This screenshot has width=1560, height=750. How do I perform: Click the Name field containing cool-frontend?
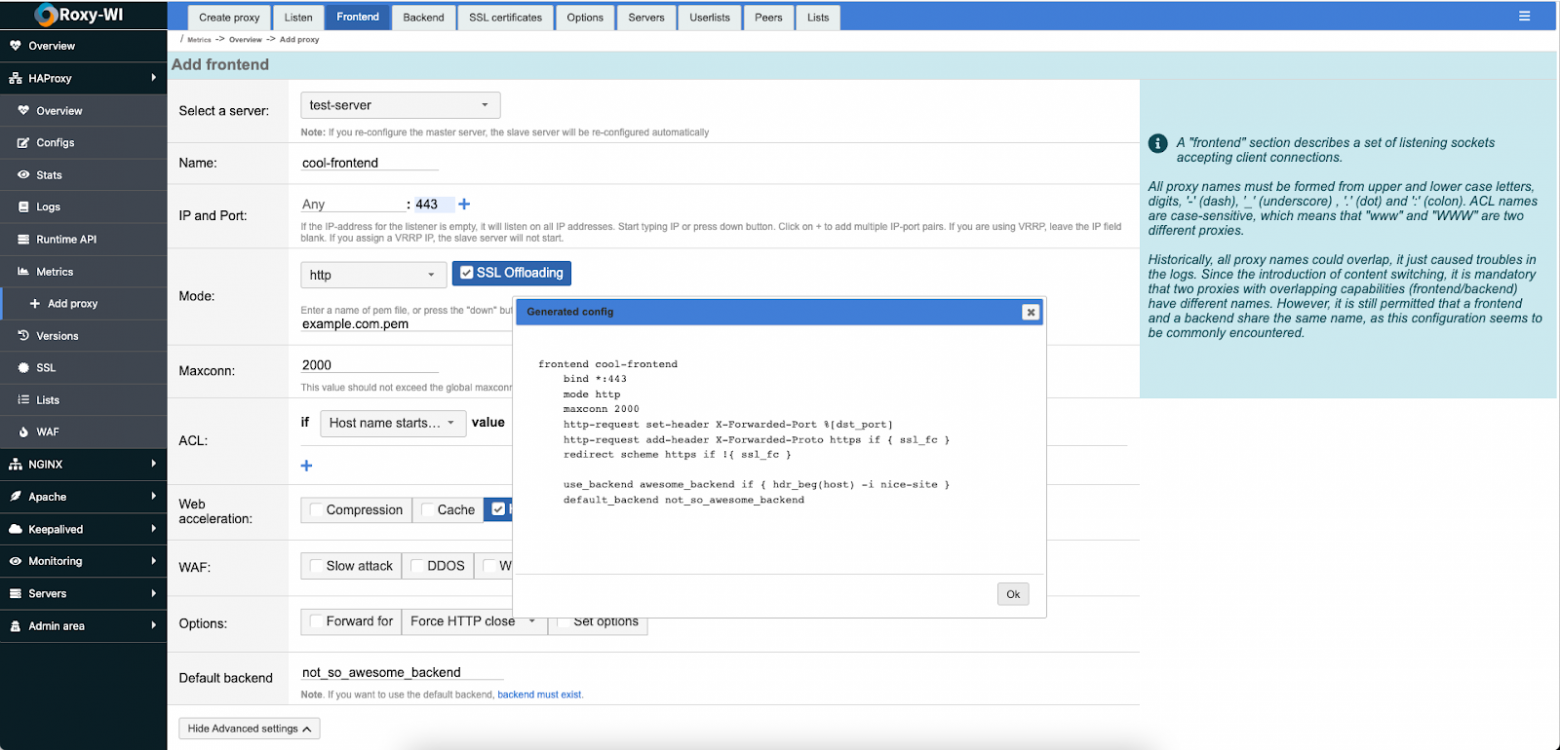pos(370,163)
